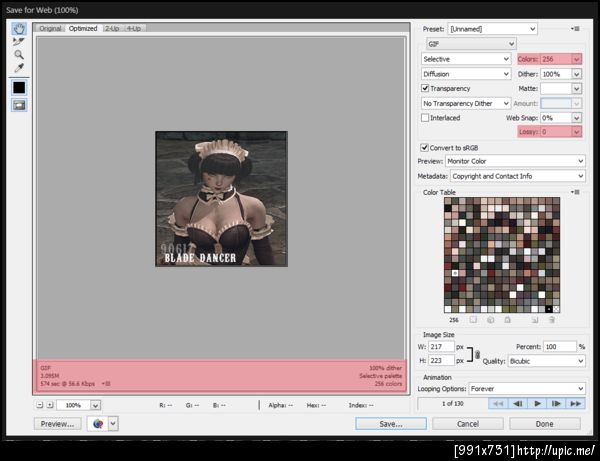Click the Cancel button
This screenshot has width=600, height=461.
[468, 424]
